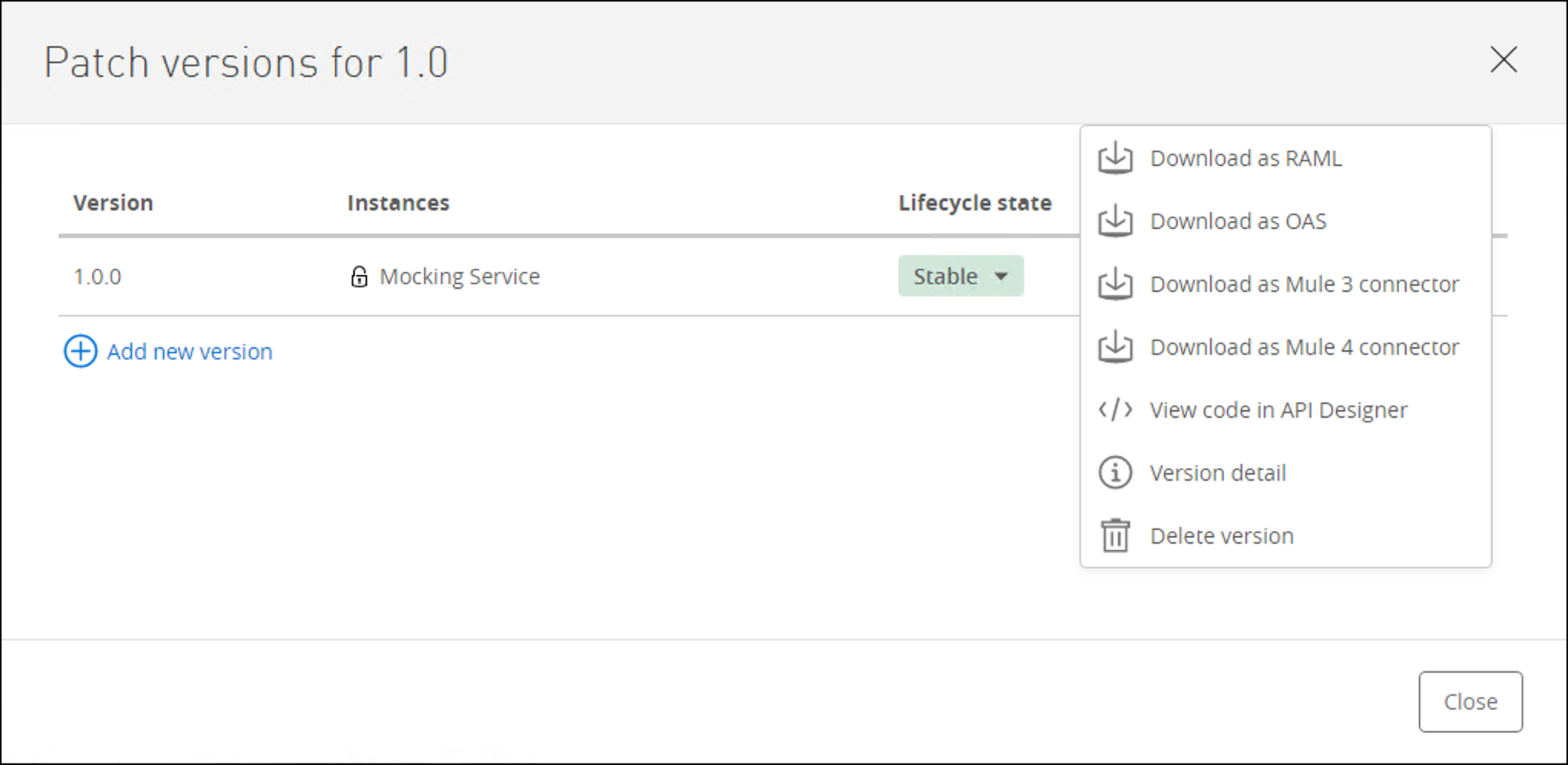Dismiss the dialog with the X icon
This screenshot has width=1568, height=765.
coord(1503,60)
